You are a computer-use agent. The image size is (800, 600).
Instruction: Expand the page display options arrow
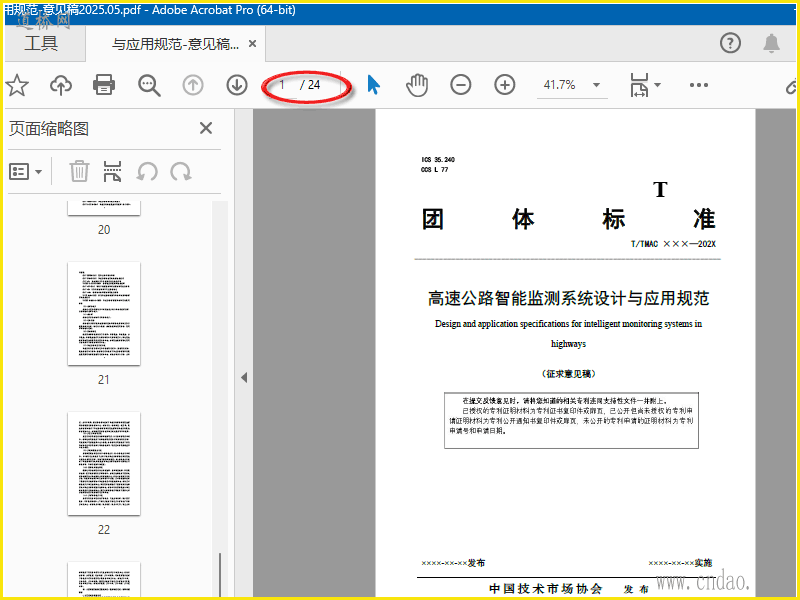pyautogui.click(x=658, y=85)
